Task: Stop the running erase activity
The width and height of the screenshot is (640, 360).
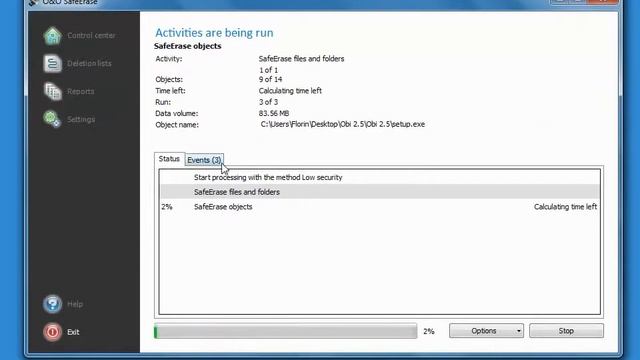Action: point(566,331)
